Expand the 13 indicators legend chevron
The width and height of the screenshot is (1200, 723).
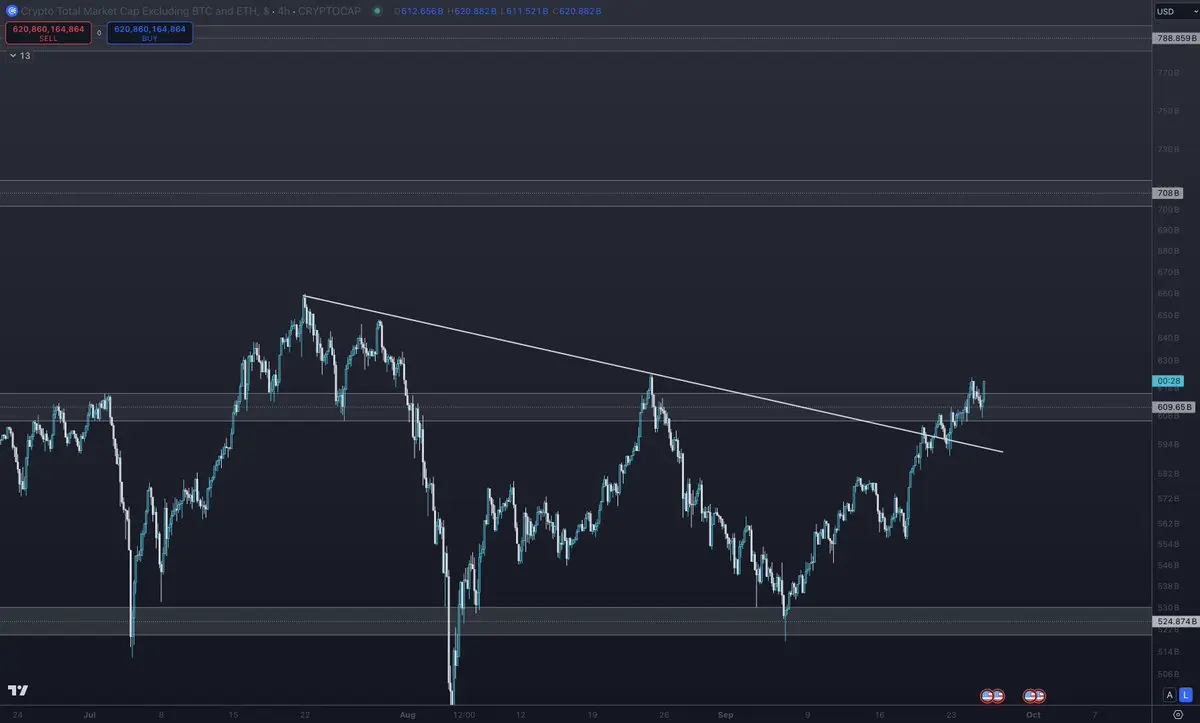tap(13, 56)
